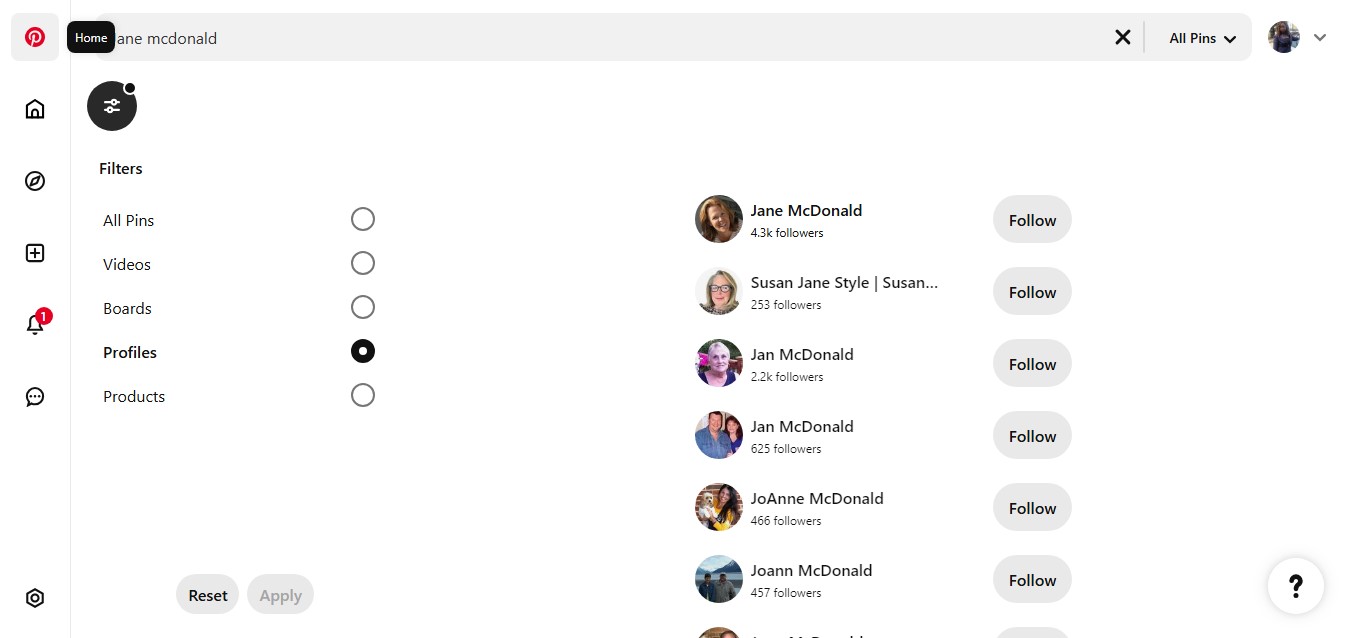1348x638 pixels.
Task: Expand the profile account chevron
Action: [x=1321, y=36]
